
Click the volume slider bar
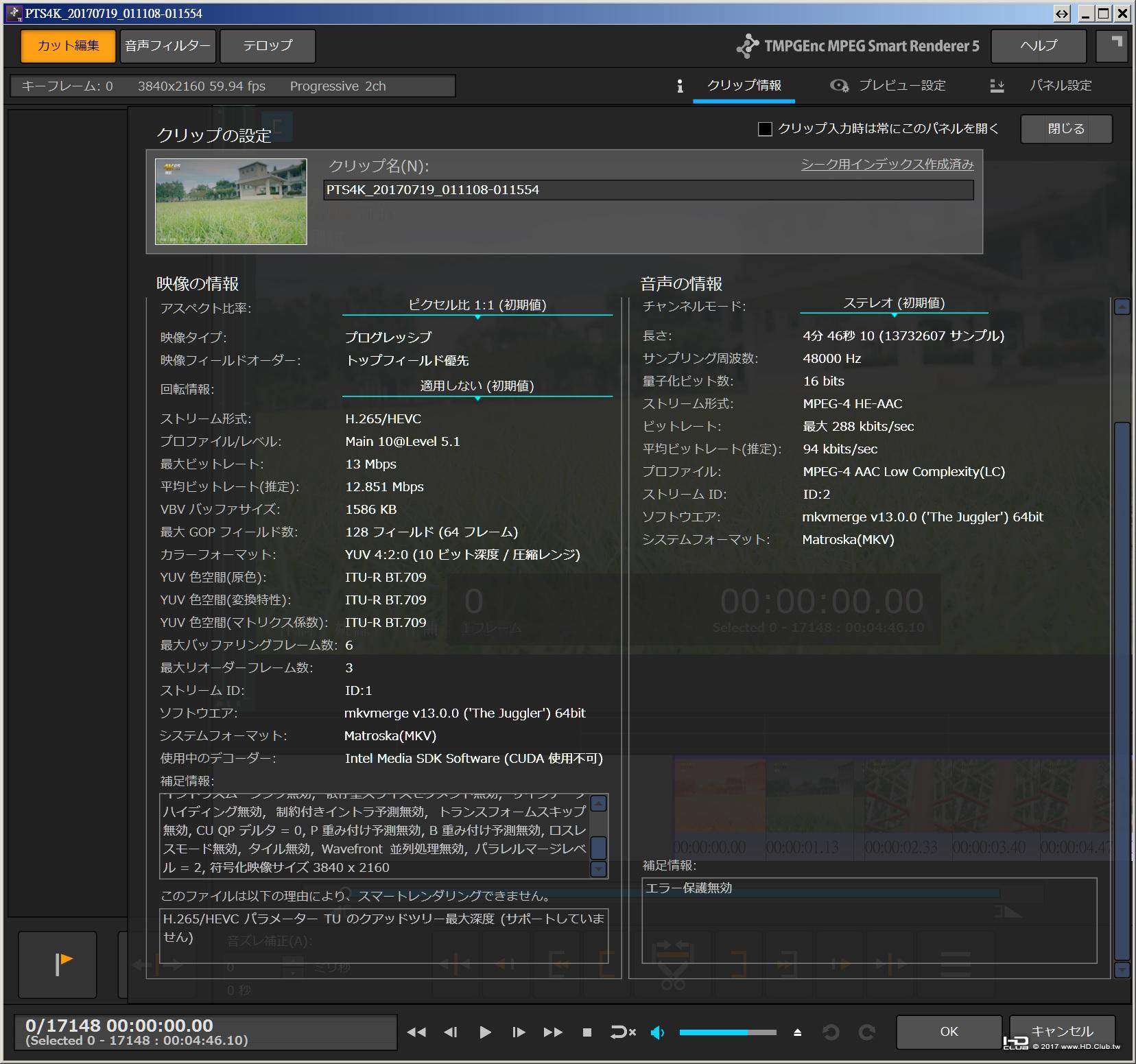click(727, 1032)
